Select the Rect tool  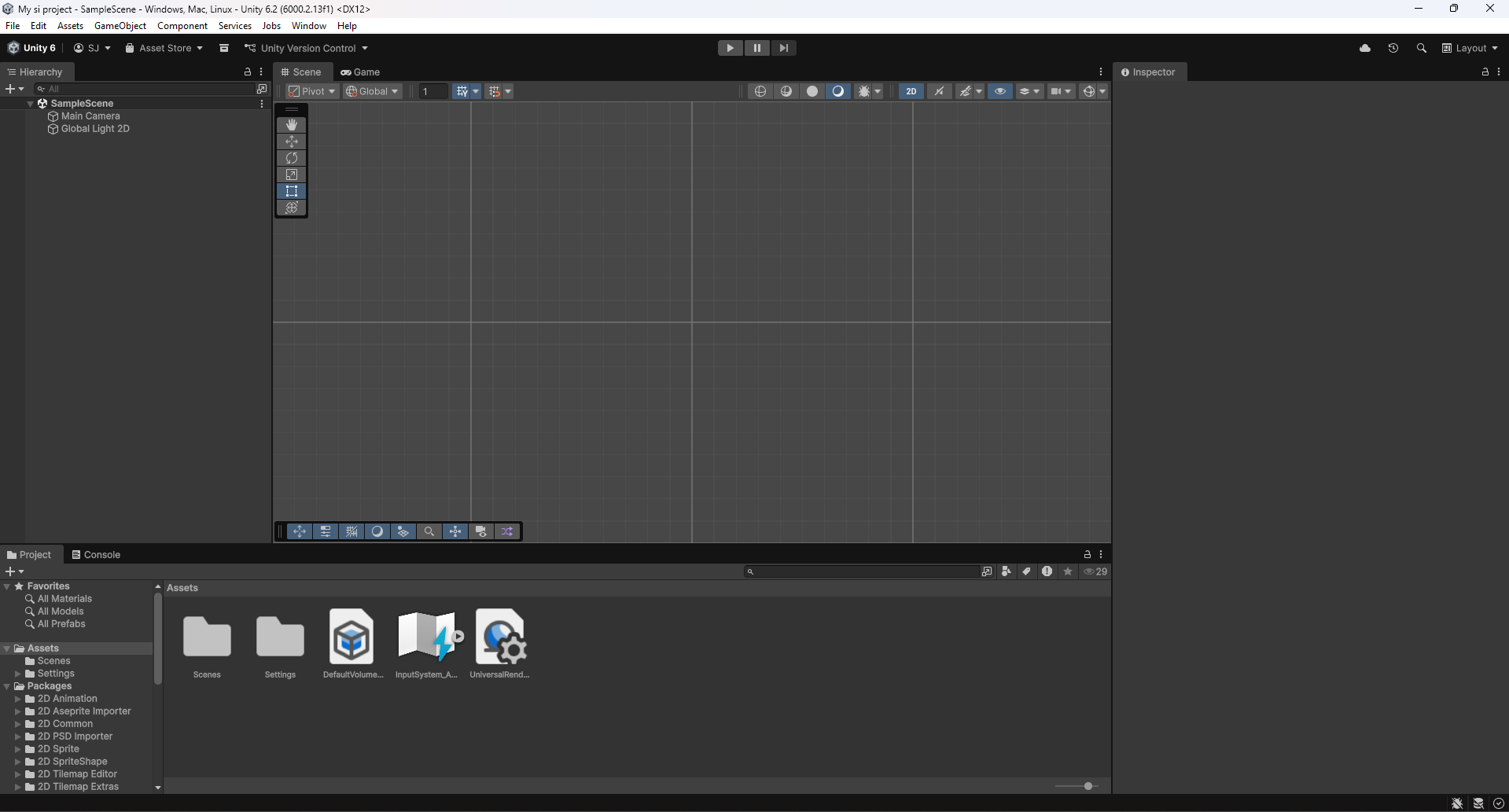point(292,191)
